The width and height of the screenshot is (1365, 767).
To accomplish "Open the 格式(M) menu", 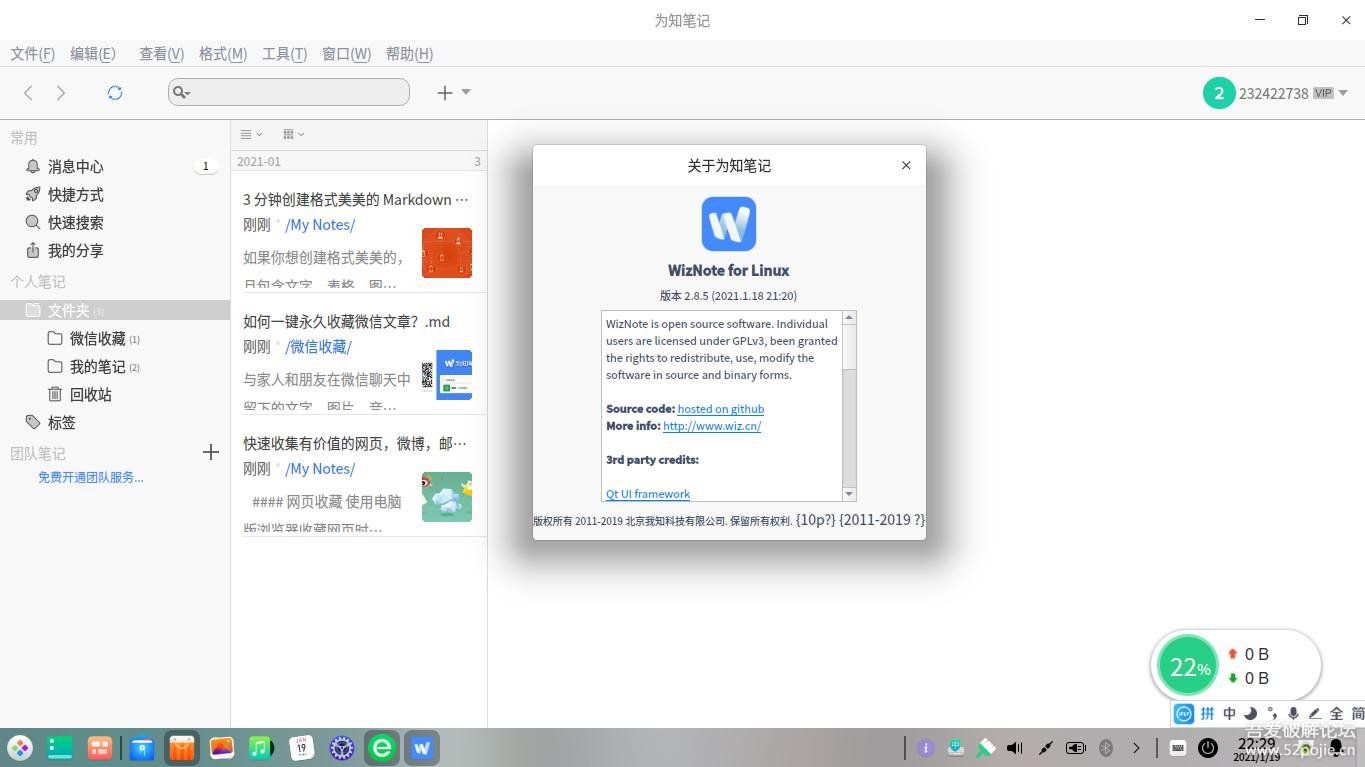I will pos(223,54).
